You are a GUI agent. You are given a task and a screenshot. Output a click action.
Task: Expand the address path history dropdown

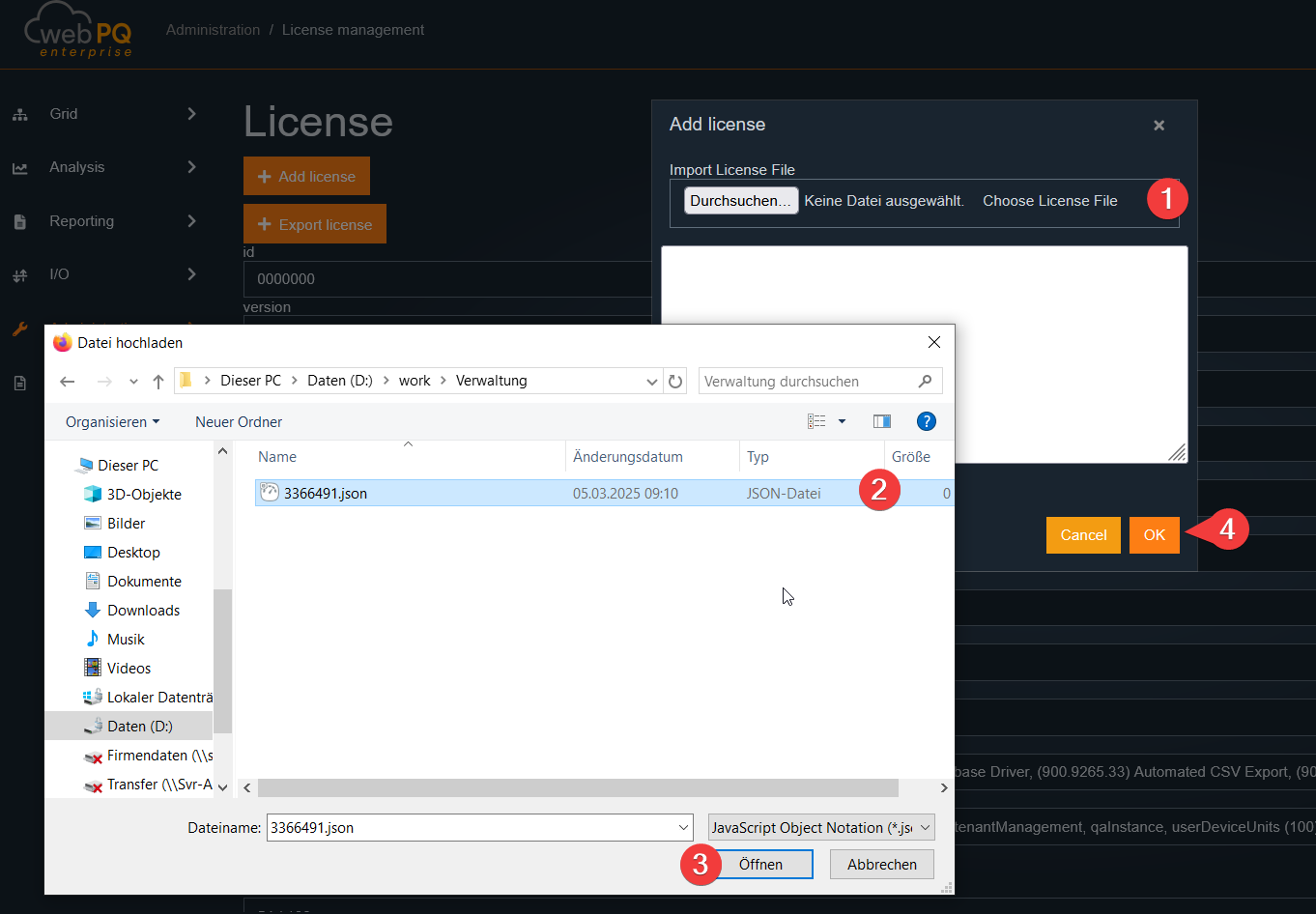651,382
